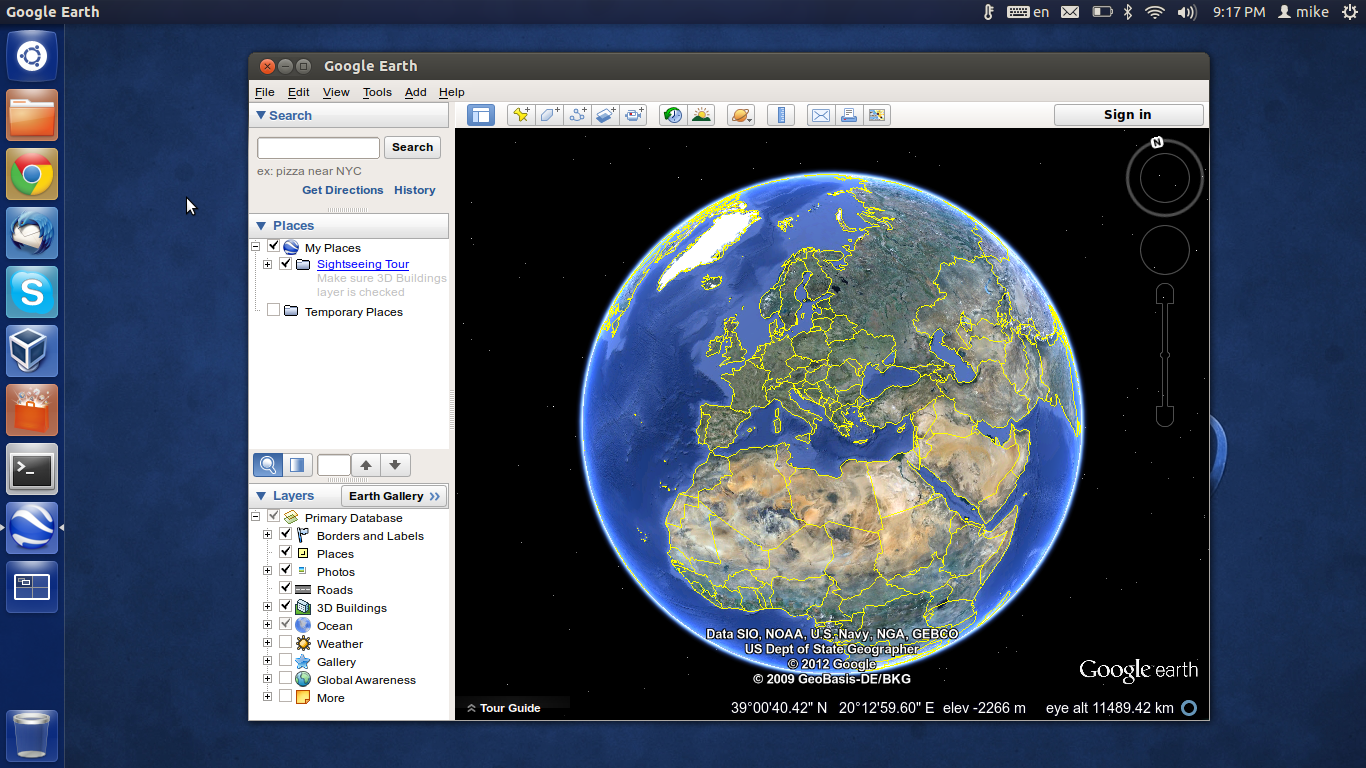This screenshot has width=1366, height=768.
Task: Zoom out using the slider's bottom end
Action: [x=1165, y=416]
